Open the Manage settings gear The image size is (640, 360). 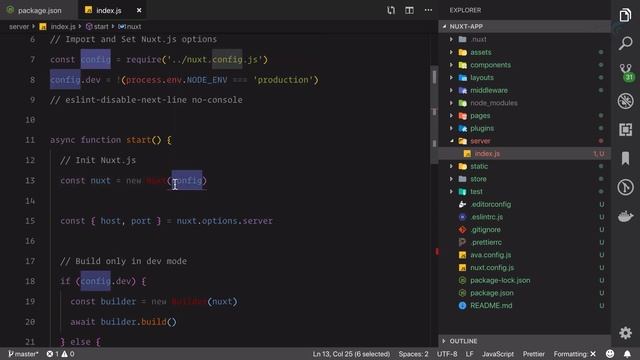625,333
